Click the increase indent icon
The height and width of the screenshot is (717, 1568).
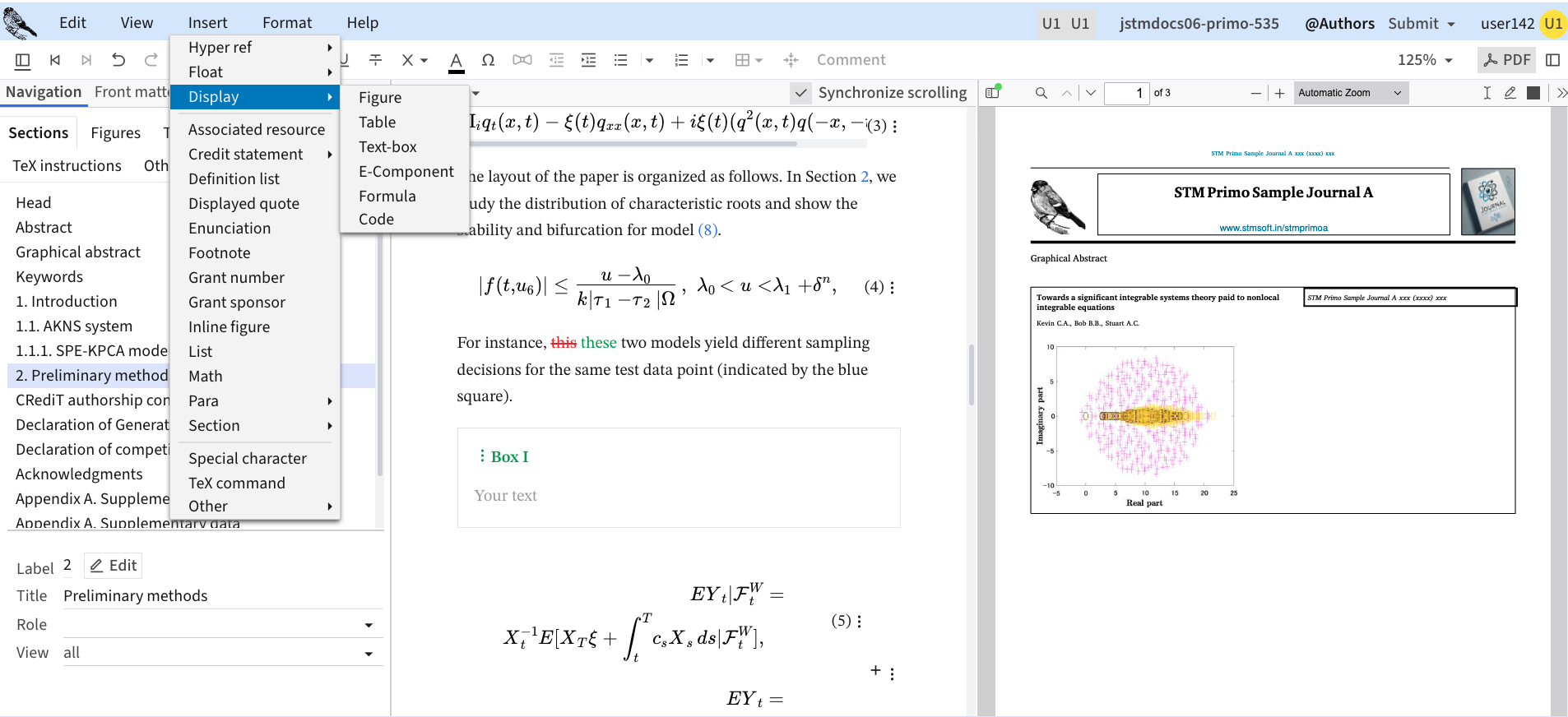[x=588, y=60]
